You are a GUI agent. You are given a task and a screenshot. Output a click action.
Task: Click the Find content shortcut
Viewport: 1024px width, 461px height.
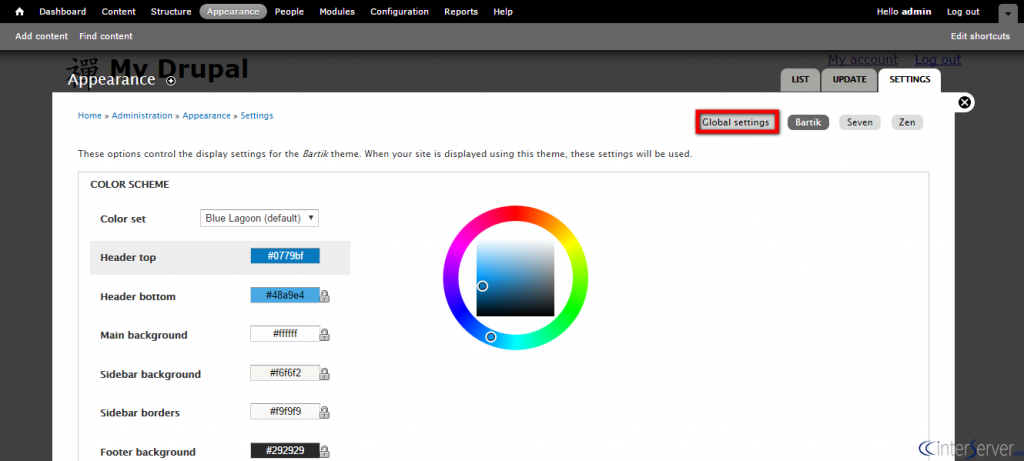[106, 37]
